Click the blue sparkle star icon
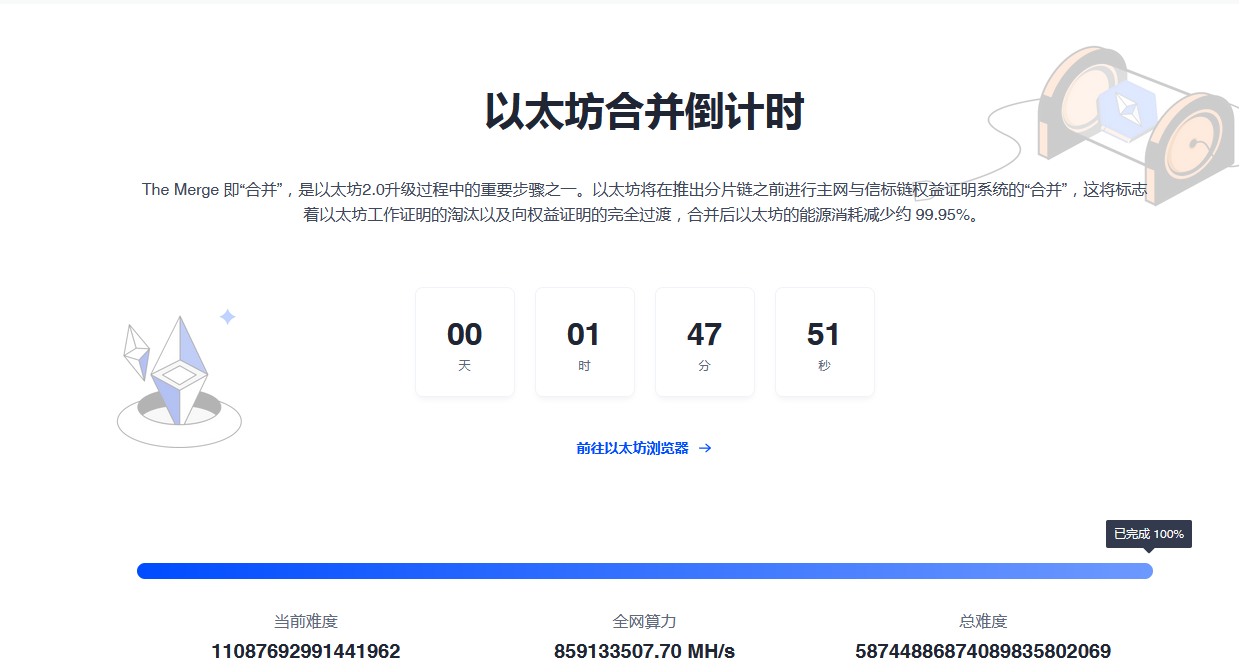 (227, 317)
